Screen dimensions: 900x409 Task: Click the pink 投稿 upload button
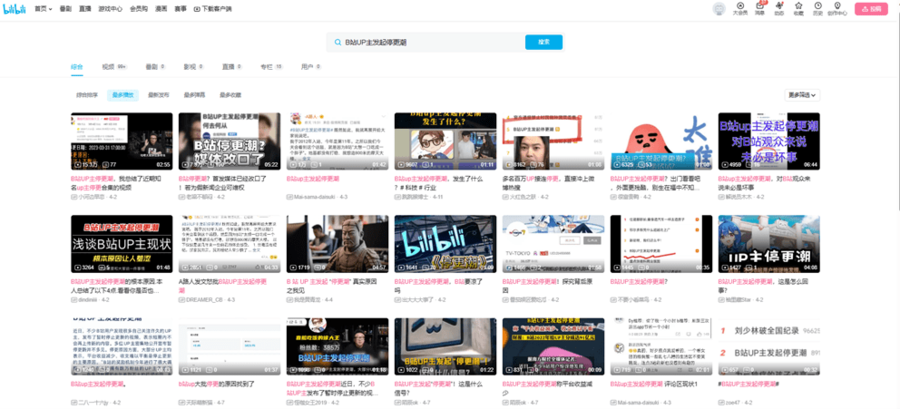[x=871, y=8]
